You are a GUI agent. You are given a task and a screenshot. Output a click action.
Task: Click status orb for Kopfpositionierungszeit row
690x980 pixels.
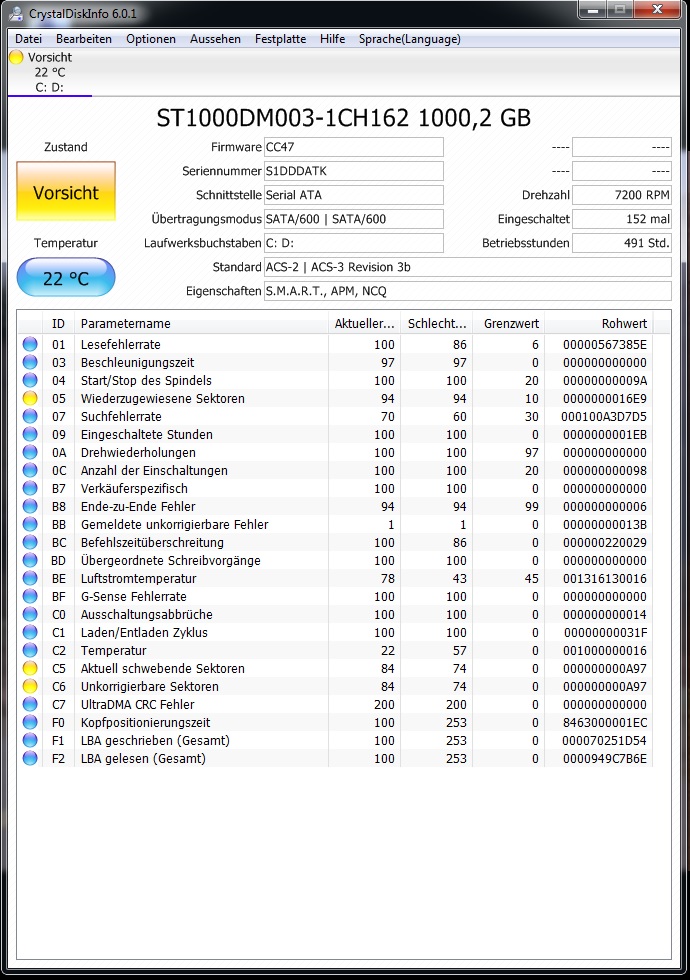(x=29, y=722)
